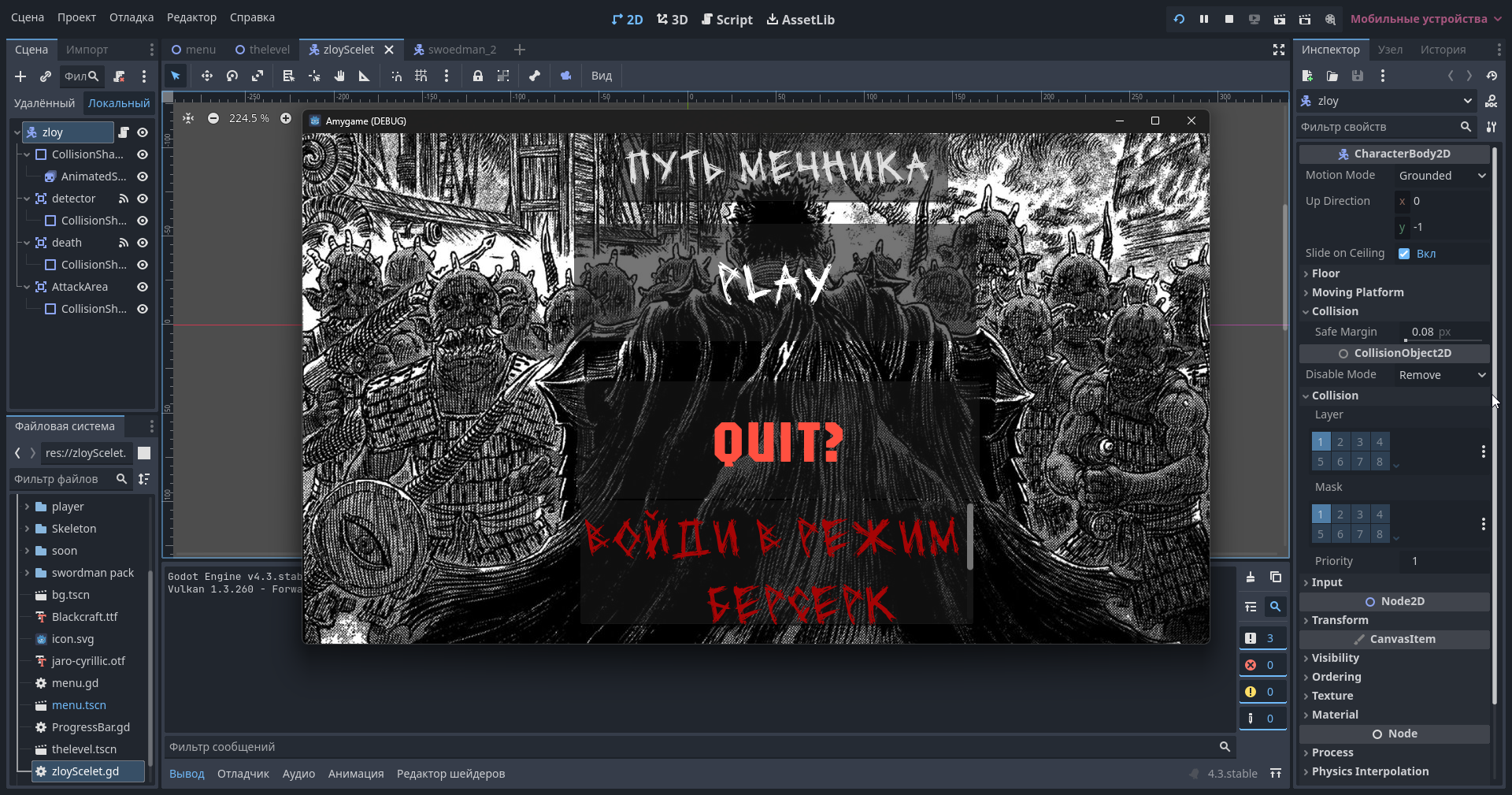Lock the selected node
The width and height of the screenshot is (1512, 795).
pyautogui.click(x=477, y=76)
